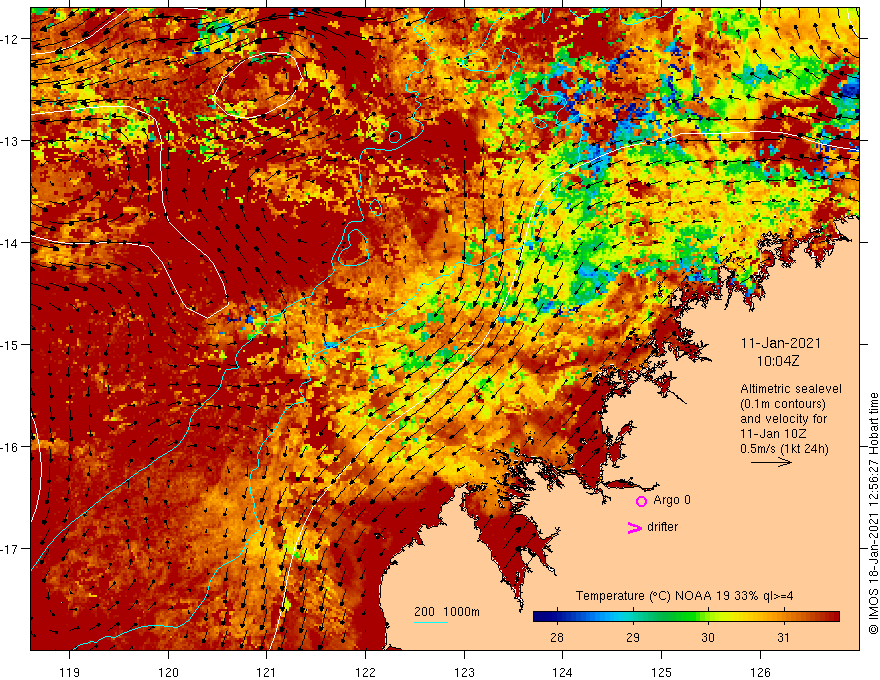Image resolution: width=880 pixels, height=680 pixels.
Task: Click latitude axis label -15
Action: point(11,344)
